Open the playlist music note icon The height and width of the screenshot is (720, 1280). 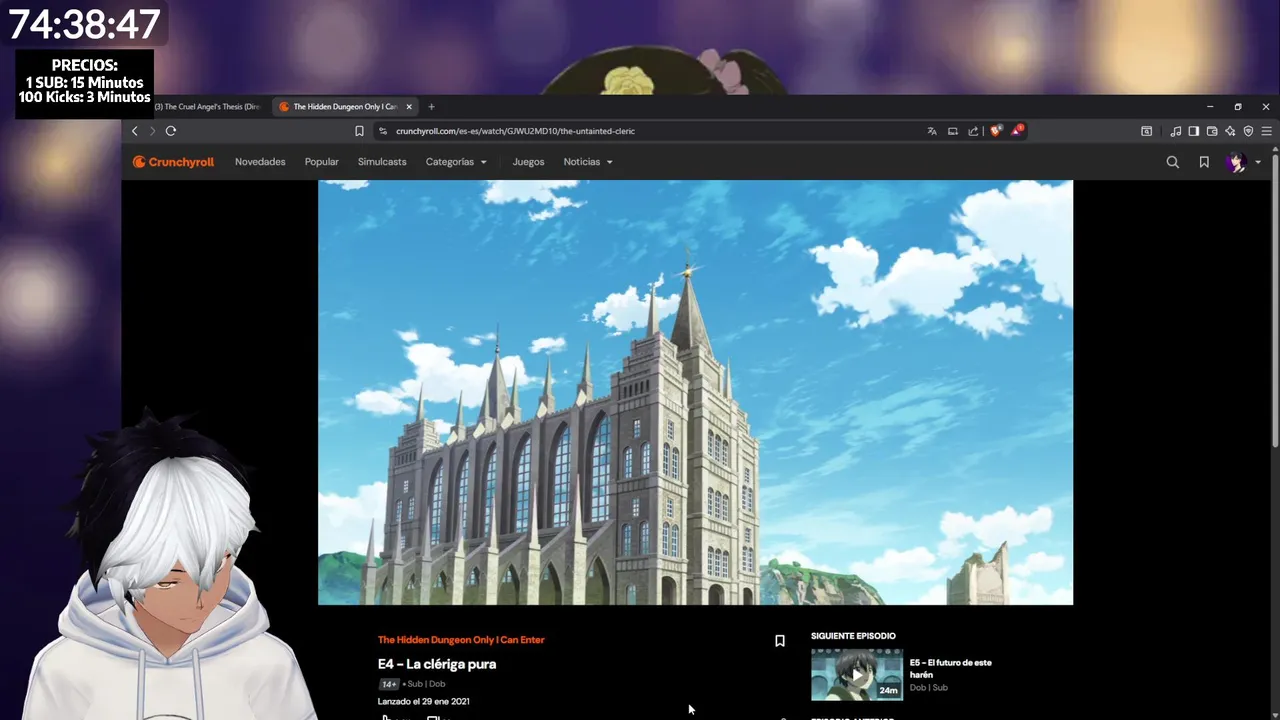coord(1176,131)
